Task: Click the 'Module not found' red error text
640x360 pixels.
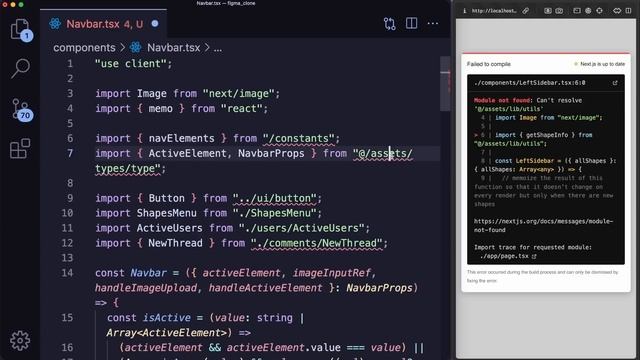Action: tap(502, 100)
